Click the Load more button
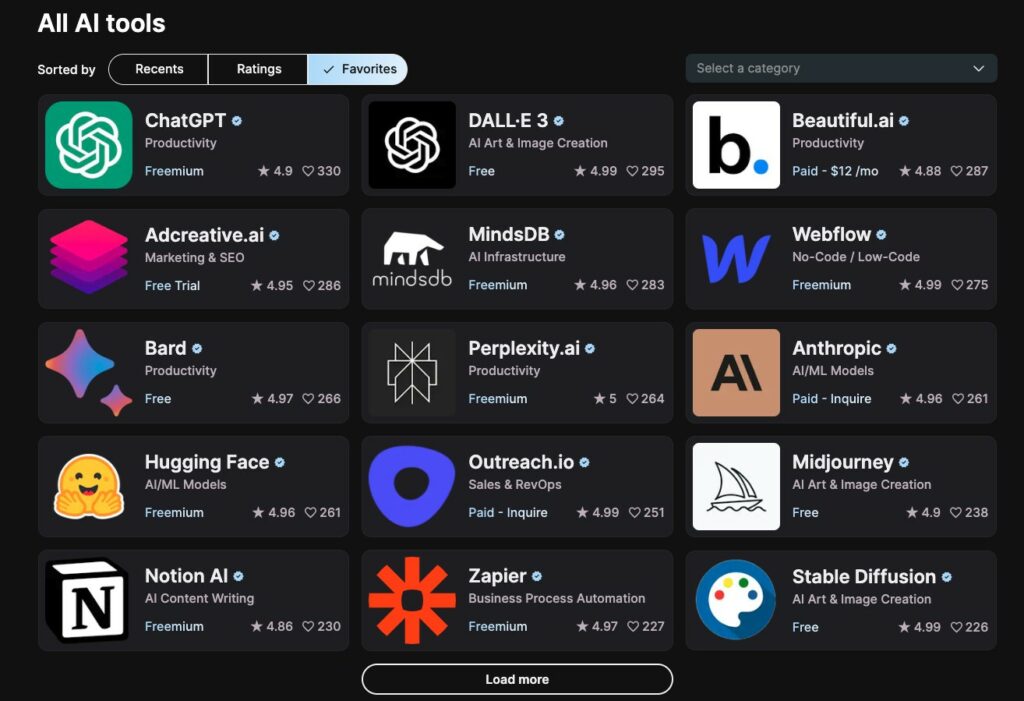This screenshot has height=701, width=1024. [517, 679]
